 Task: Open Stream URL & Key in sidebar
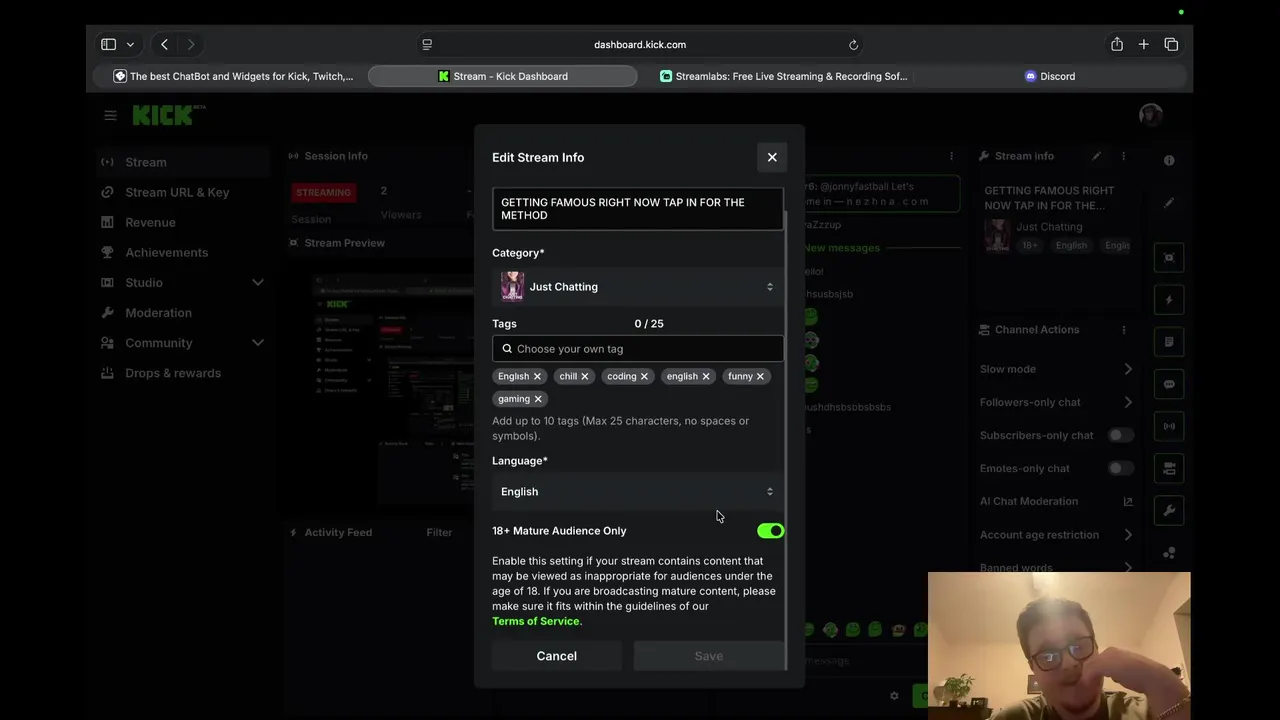coord(185,192)
